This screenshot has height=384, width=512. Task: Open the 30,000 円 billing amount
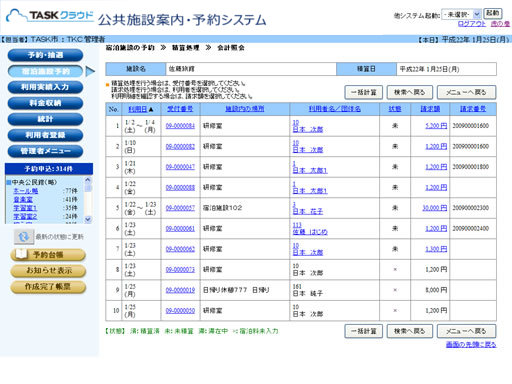pos(435,208)
